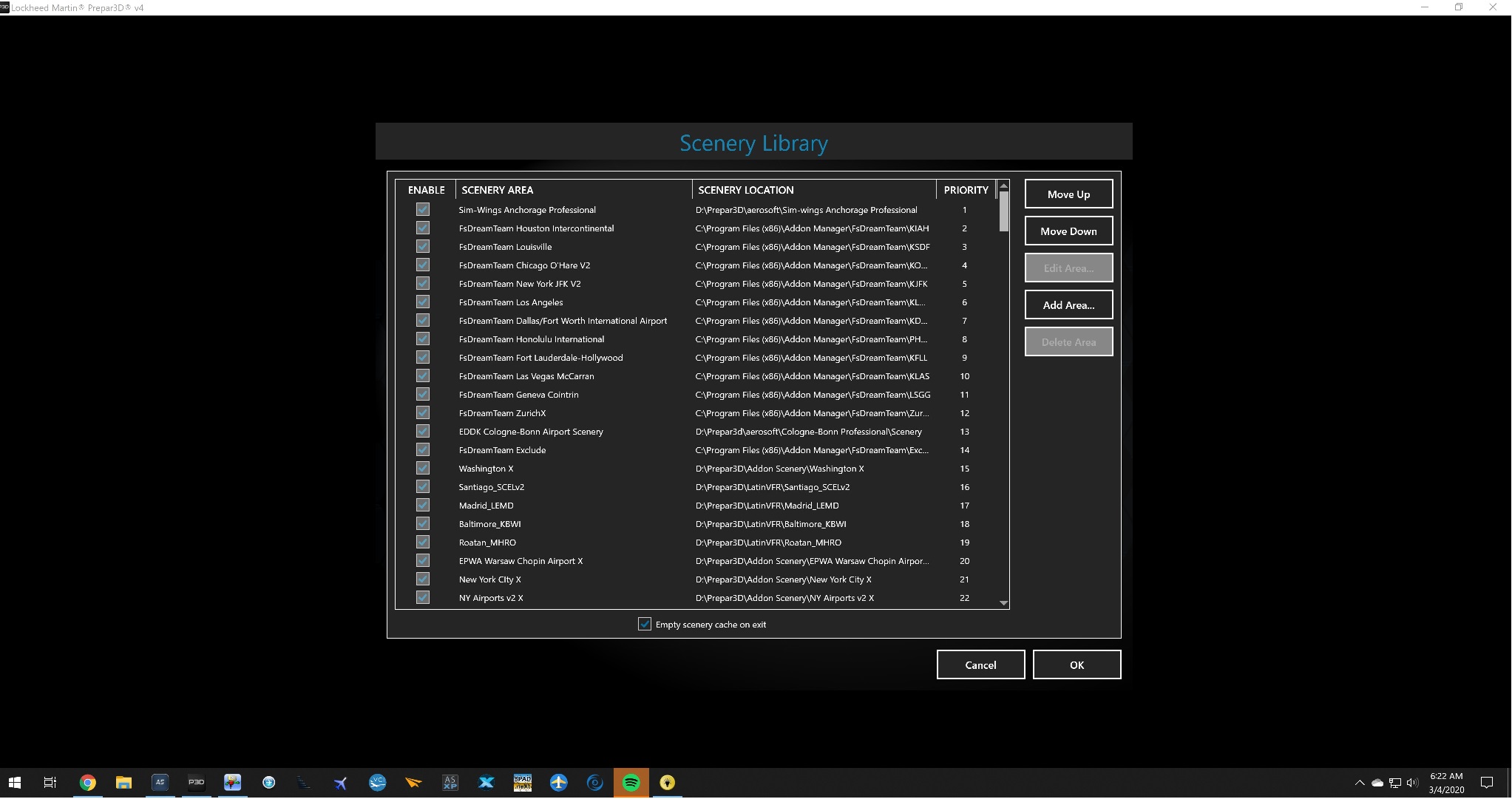Select the New York City X row
This screenshot has height=799, width=1512.
coord(696,579)
